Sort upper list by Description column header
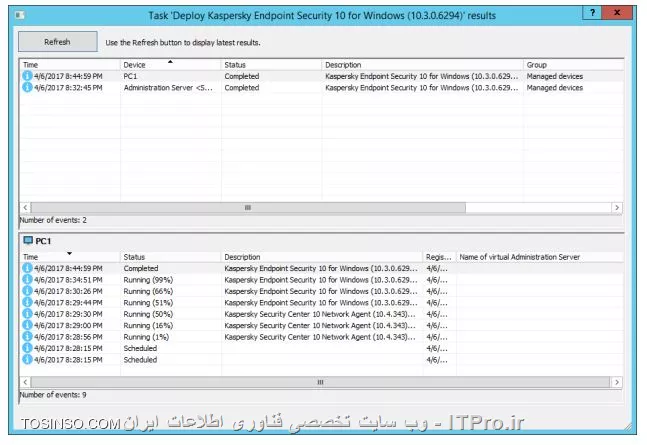 click(422, 65)
